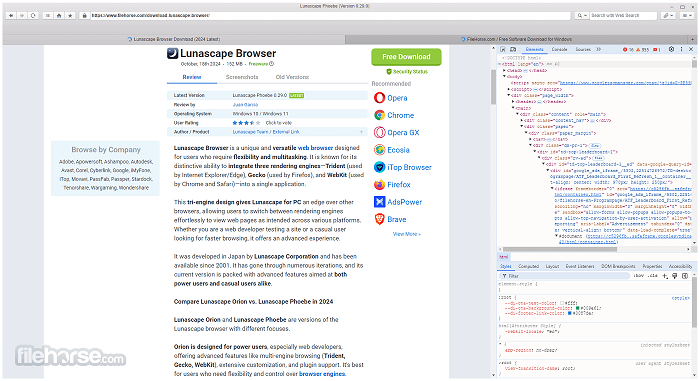Open a new tab with plus button
The image size is (700, 381).
coord(692,39)
